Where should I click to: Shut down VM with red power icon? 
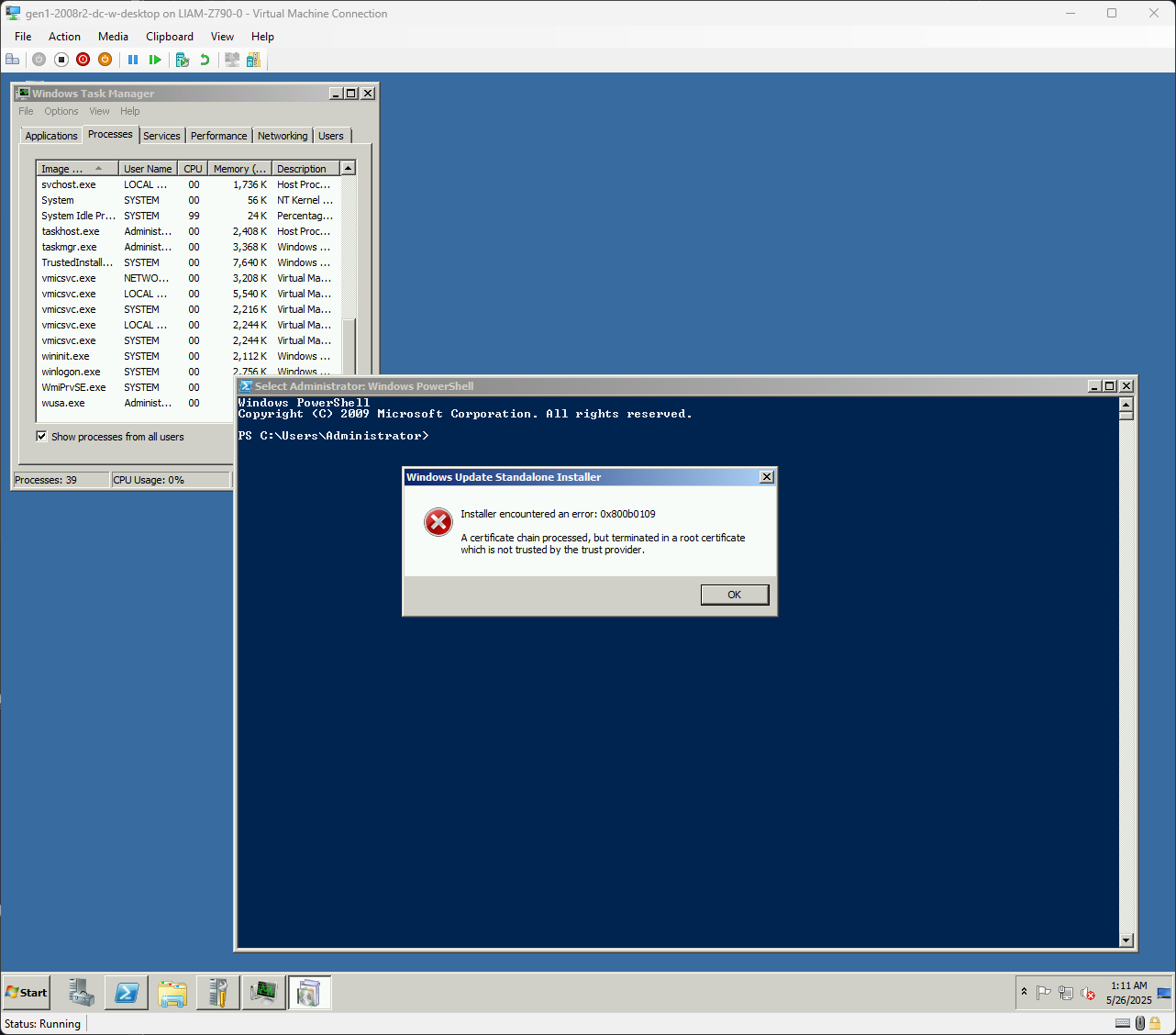click(83, 60)
